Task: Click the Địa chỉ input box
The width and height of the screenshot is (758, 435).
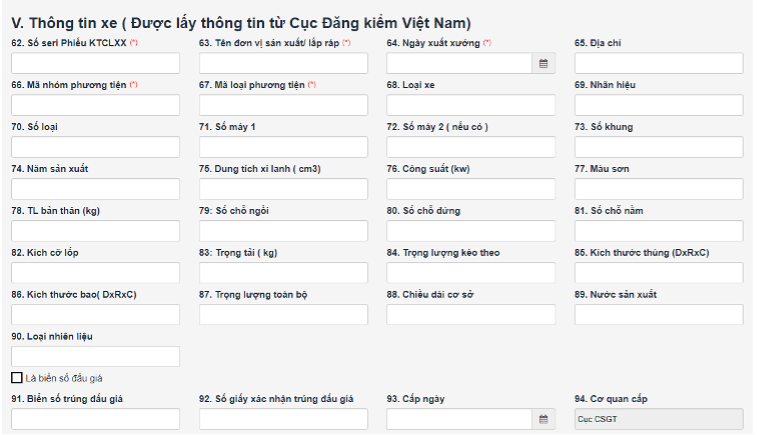Action: 658,63
